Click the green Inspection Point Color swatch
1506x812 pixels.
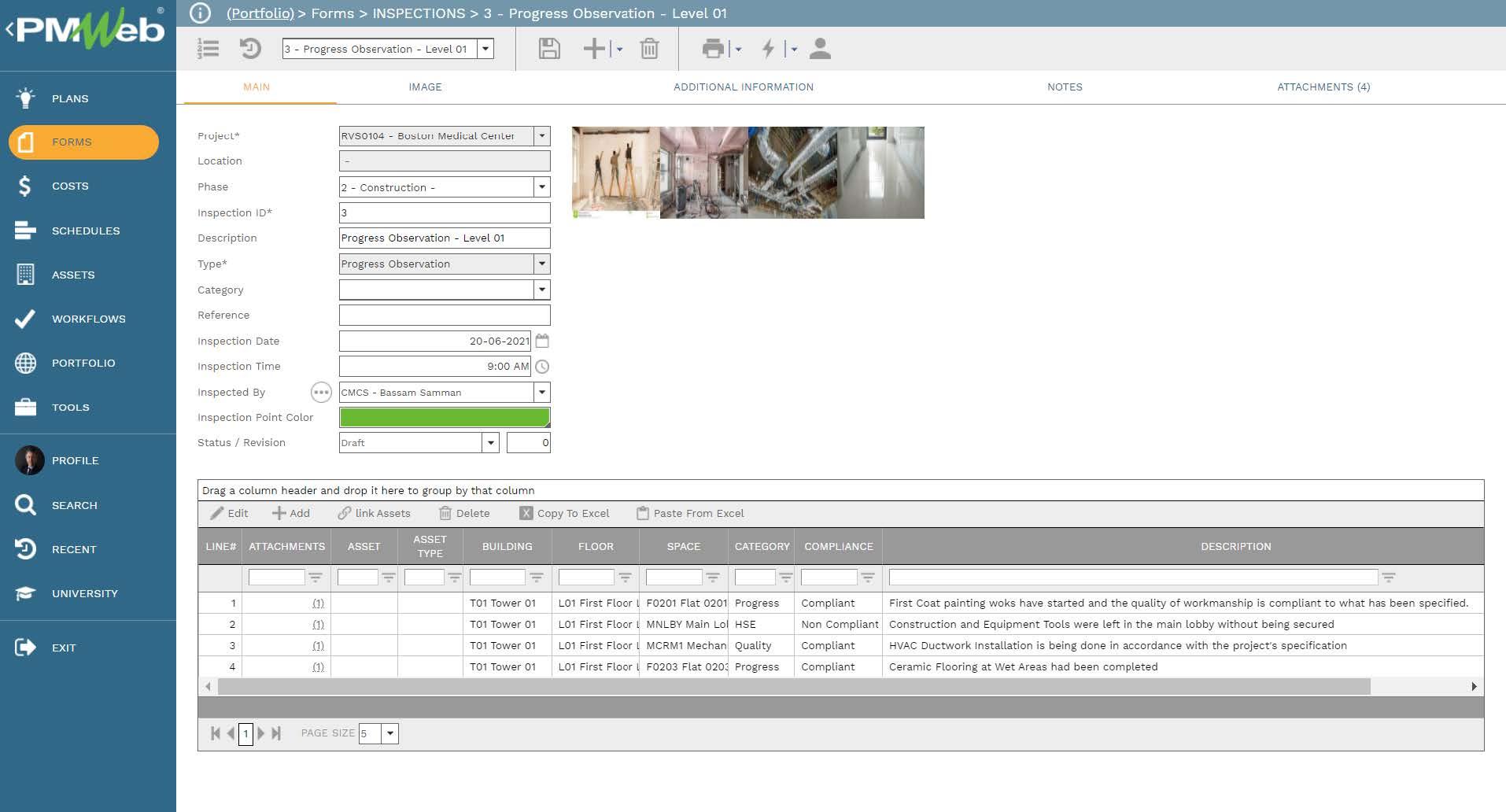click(445, 418)
